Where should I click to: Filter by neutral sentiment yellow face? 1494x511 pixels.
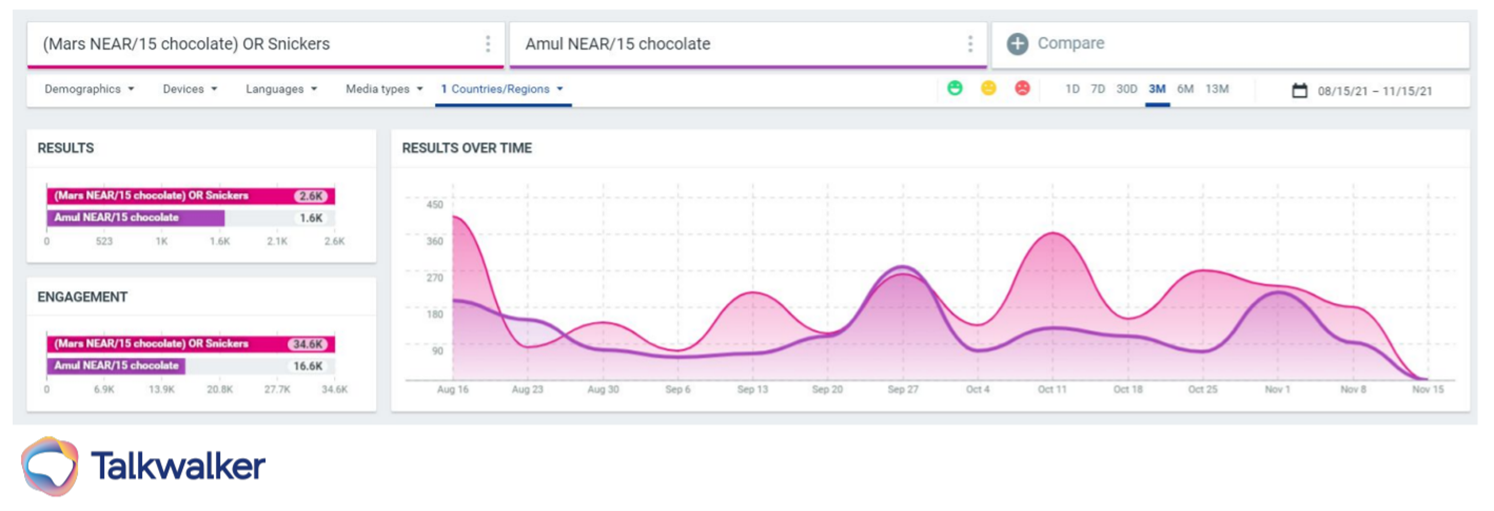pos(989,88)
